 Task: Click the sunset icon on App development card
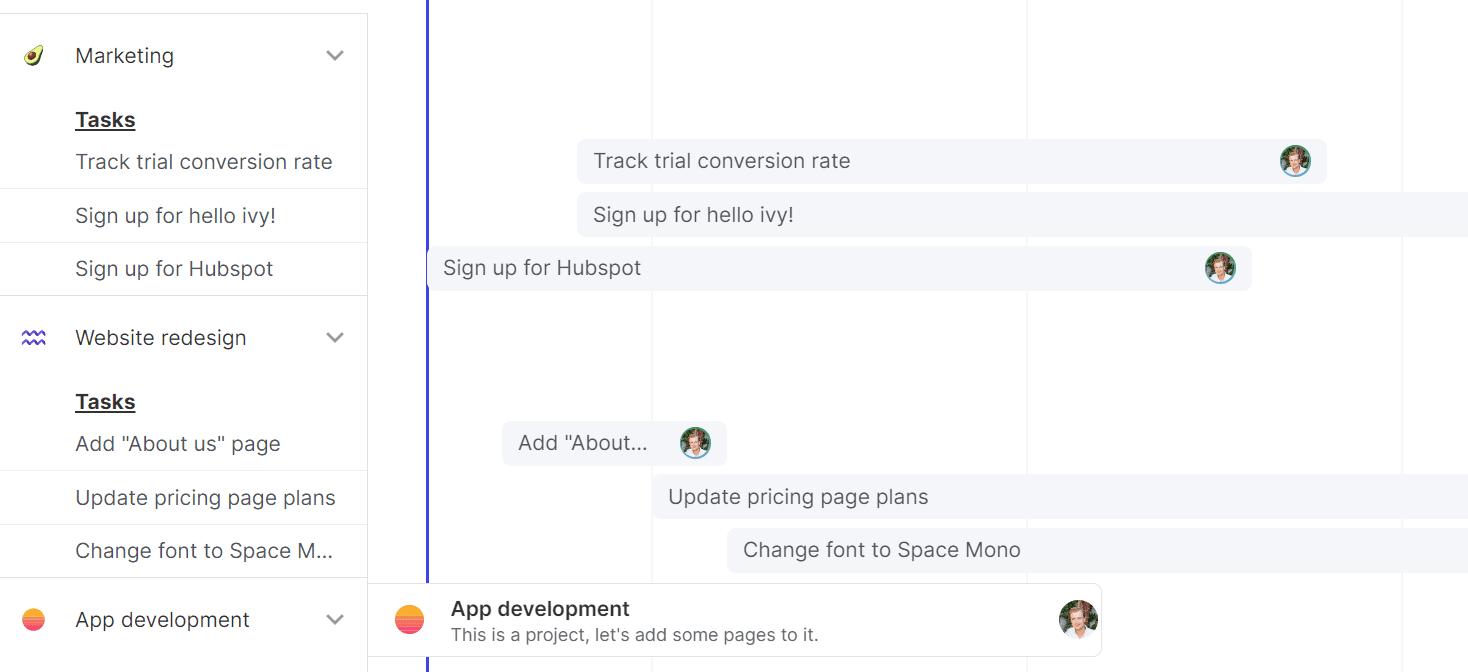point(410,620)
